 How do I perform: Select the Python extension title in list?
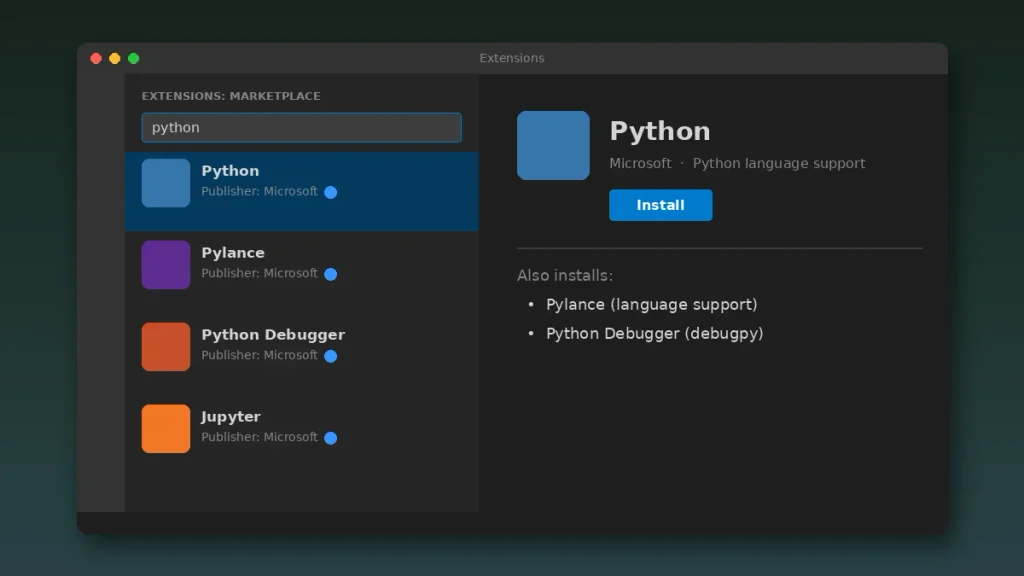click(230, 170)
